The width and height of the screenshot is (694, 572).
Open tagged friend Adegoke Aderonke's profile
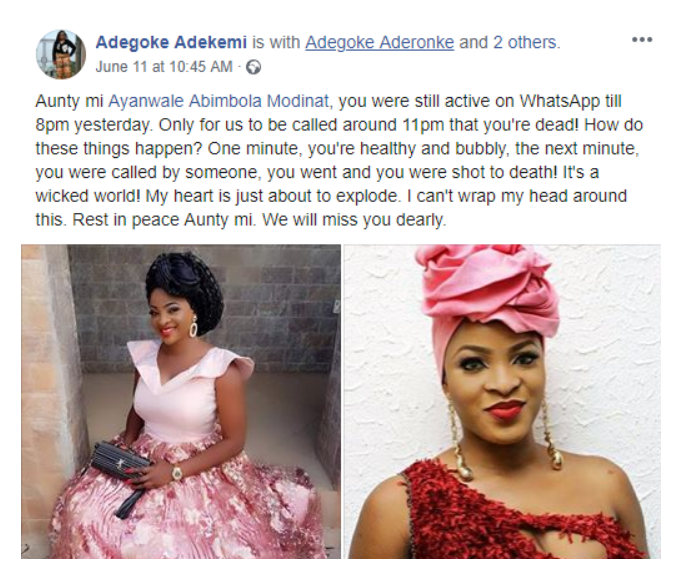[379, 43]
